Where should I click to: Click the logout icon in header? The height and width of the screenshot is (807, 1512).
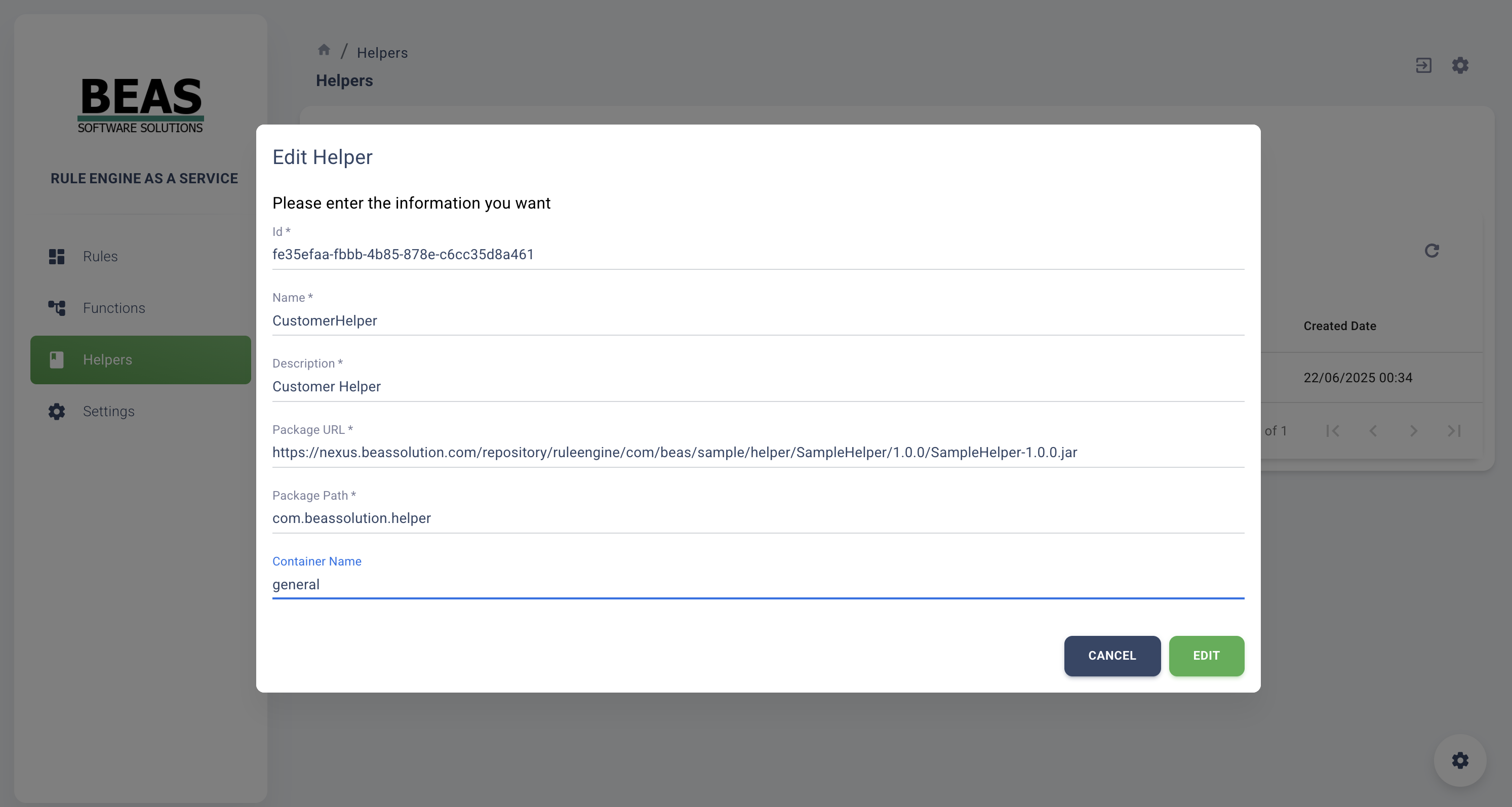click(1423, 65)
